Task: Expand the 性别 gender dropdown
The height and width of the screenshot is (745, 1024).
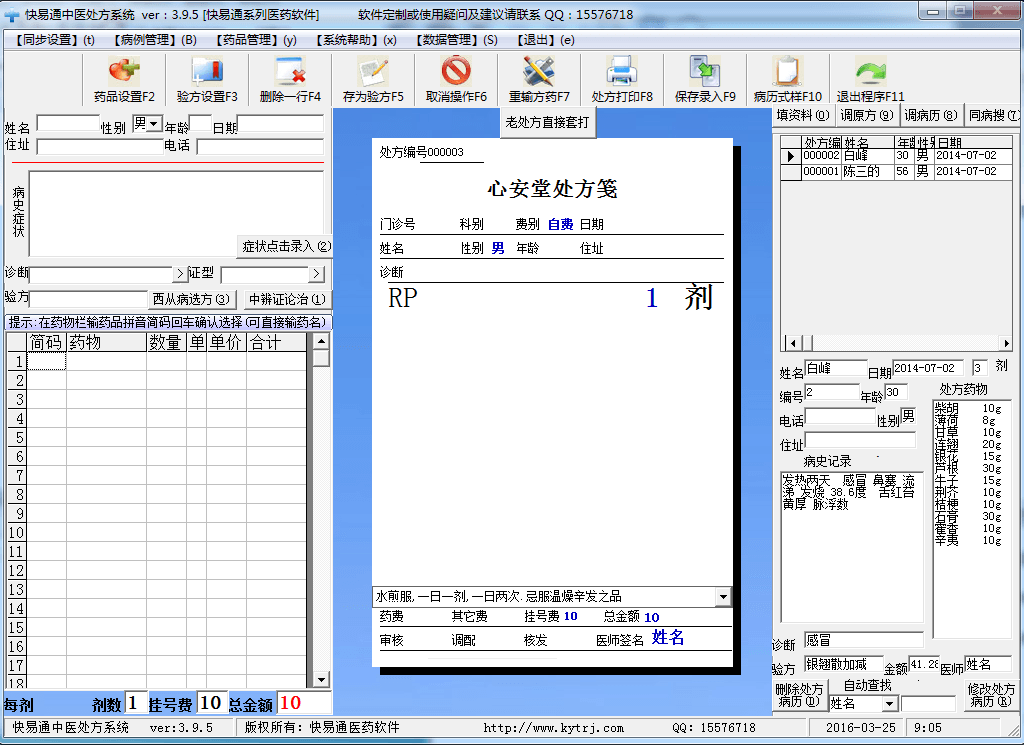Action: [154, 123]
